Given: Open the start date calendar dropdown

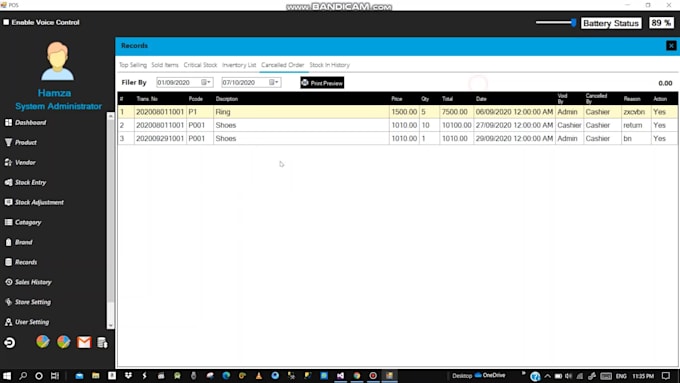Looking at the screenshot, I should [x=206, y=82].
